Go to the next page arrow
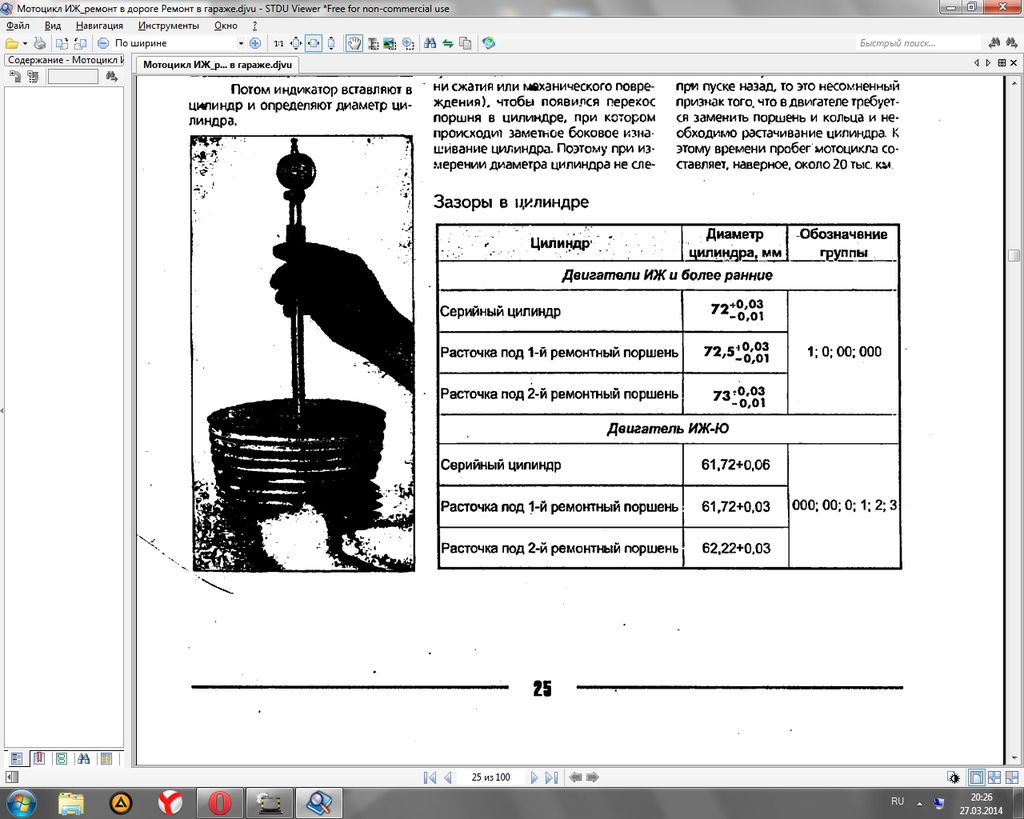 (534, 777)
